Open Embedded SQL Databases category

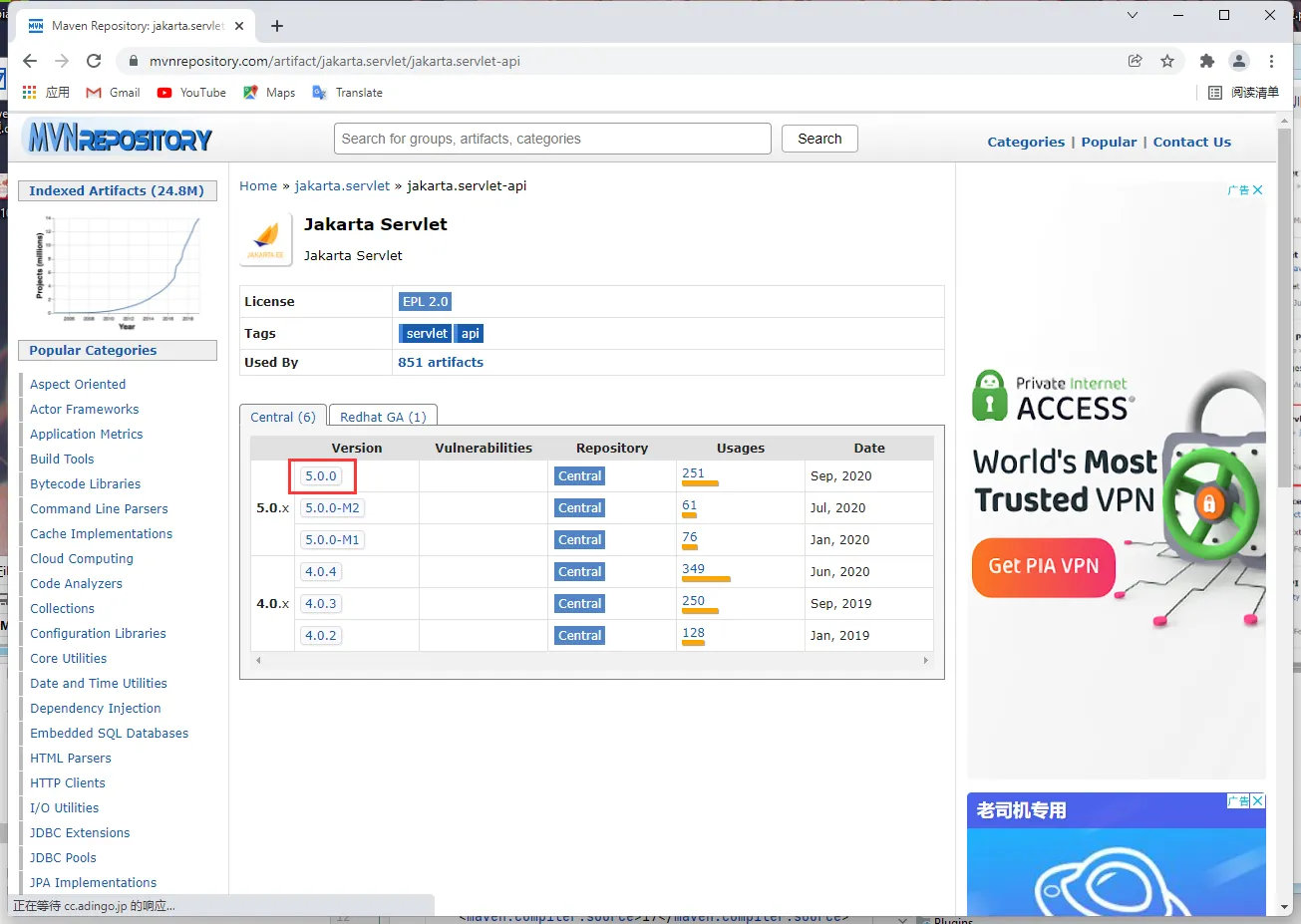pos(110,733)
